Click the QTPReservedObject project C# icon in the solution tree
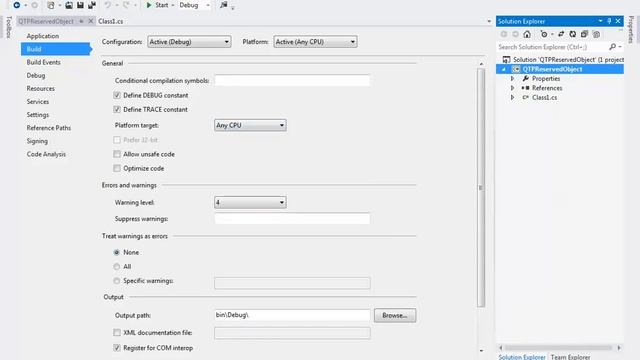Viewport: 640px width, 360px height. pyautogui.click(x=516, y=69)
